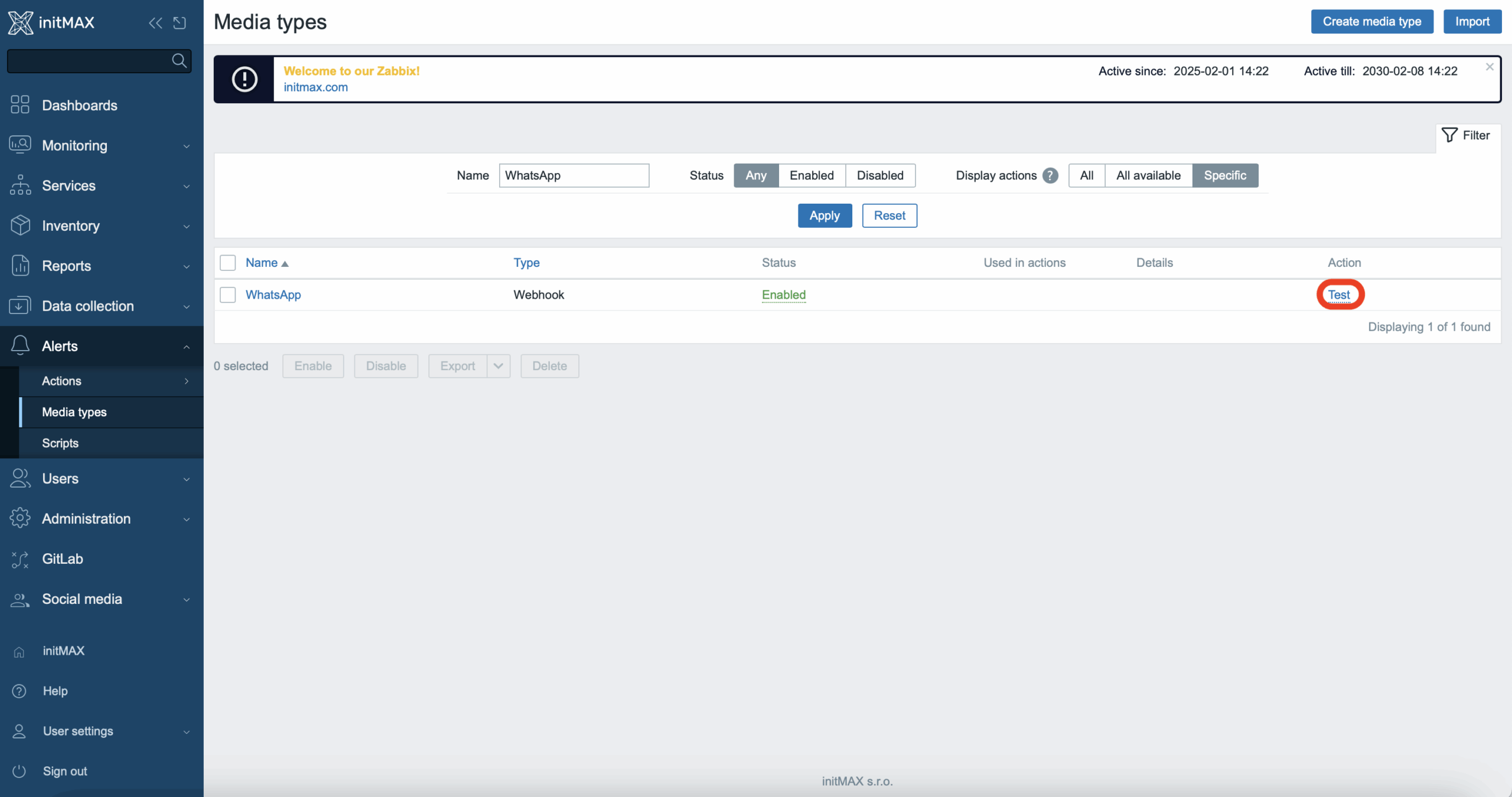
Task: Click the sidebar search field
Action: coord(99,61)
